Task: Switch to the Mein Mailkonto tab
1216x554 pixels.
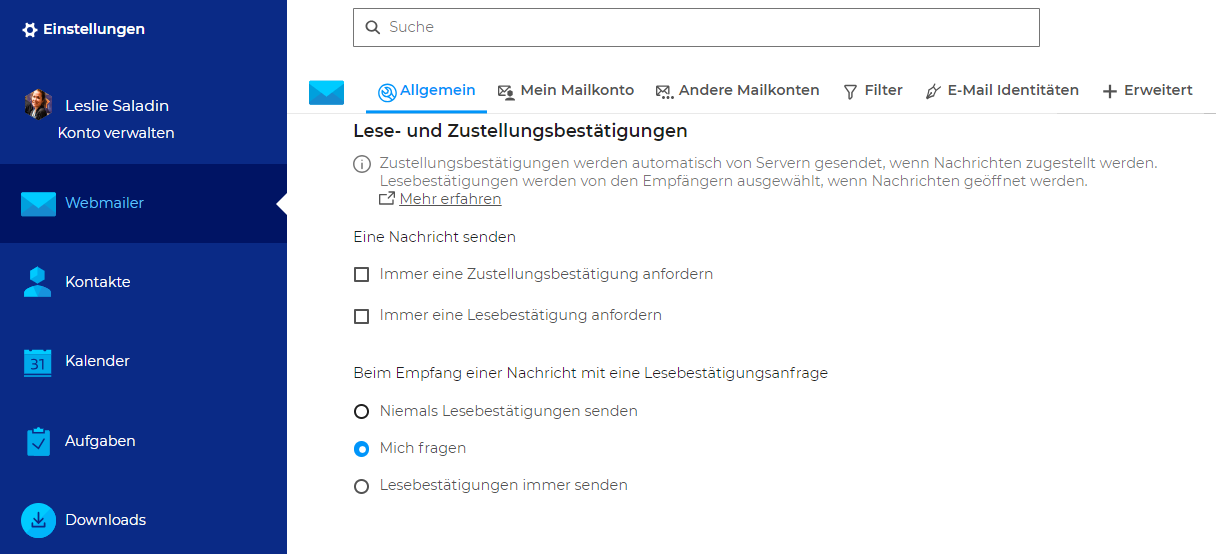Action: pyautogui.click(x=566, y=91)
